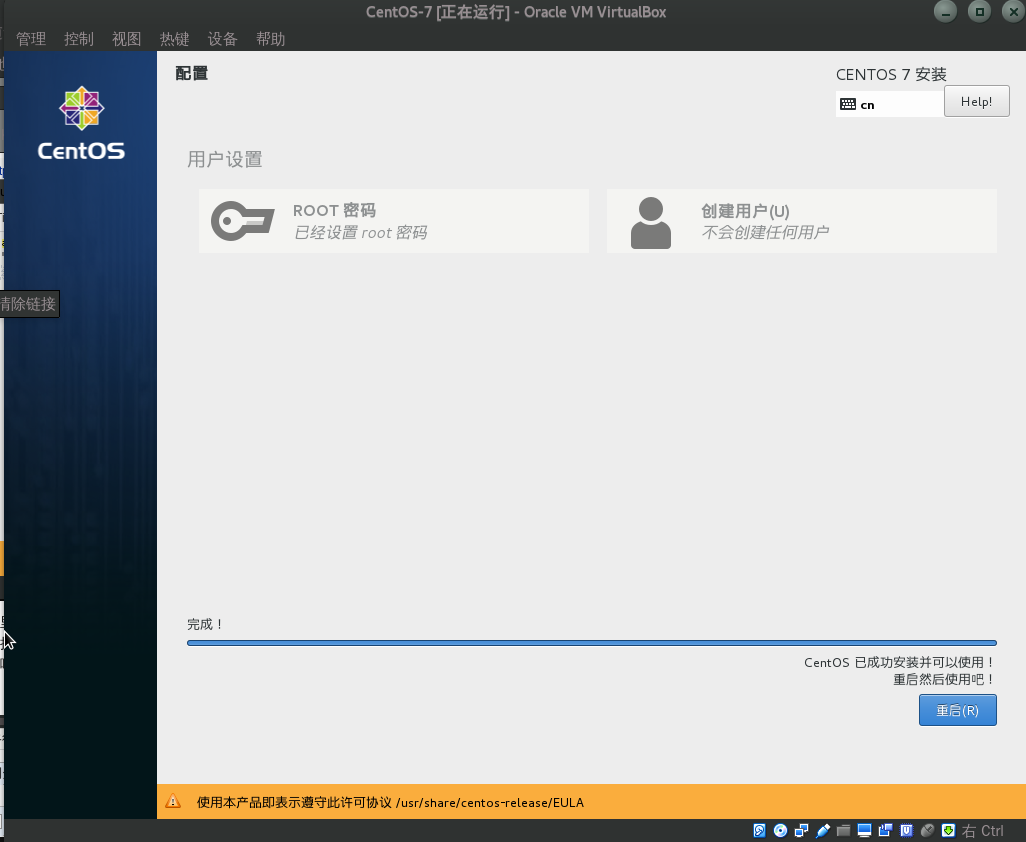1026x842 pixels.
Task: Click the VirtualBox window title text
Action: [x=516, y=12]
